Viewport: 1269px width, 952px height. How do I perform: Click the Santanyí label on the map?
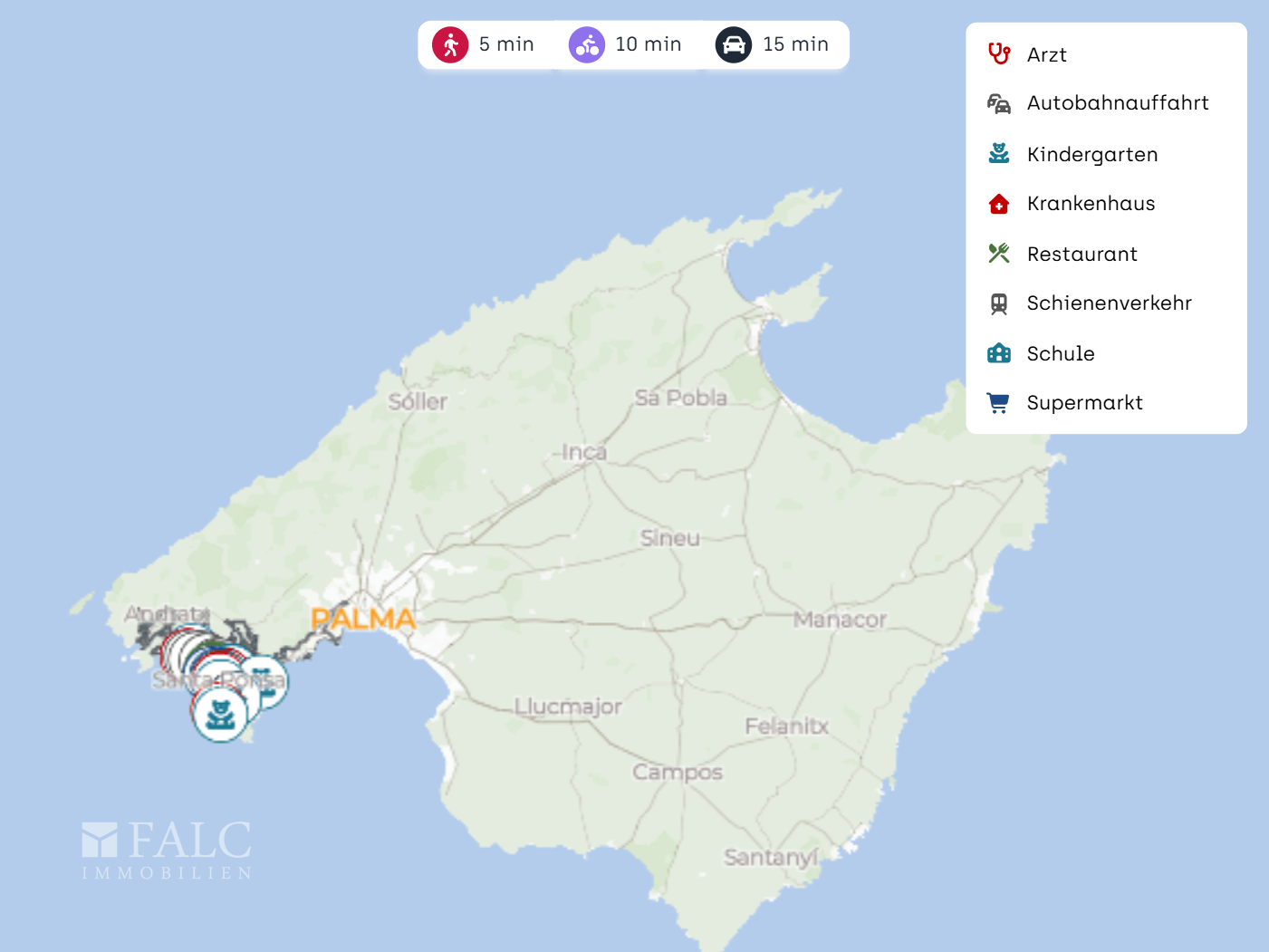[x=770, y=857]
